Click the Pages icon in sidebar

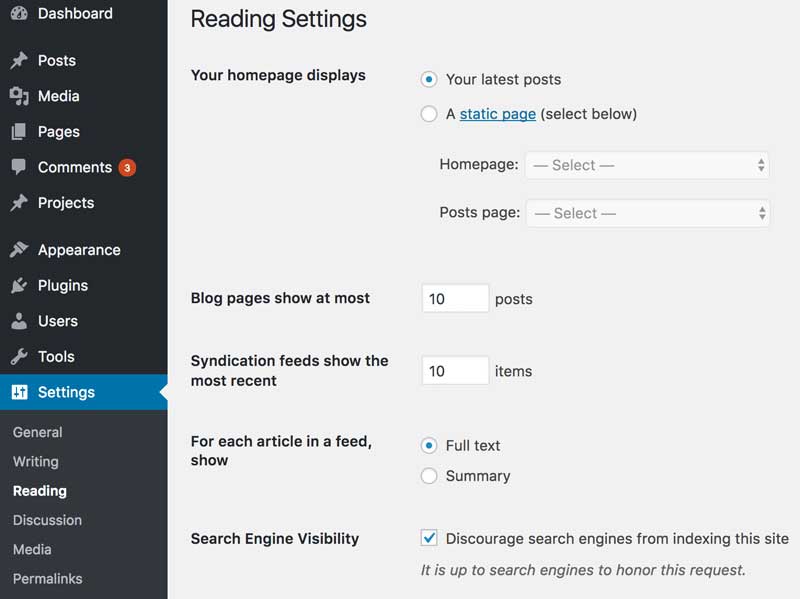[x=19, y=132]
